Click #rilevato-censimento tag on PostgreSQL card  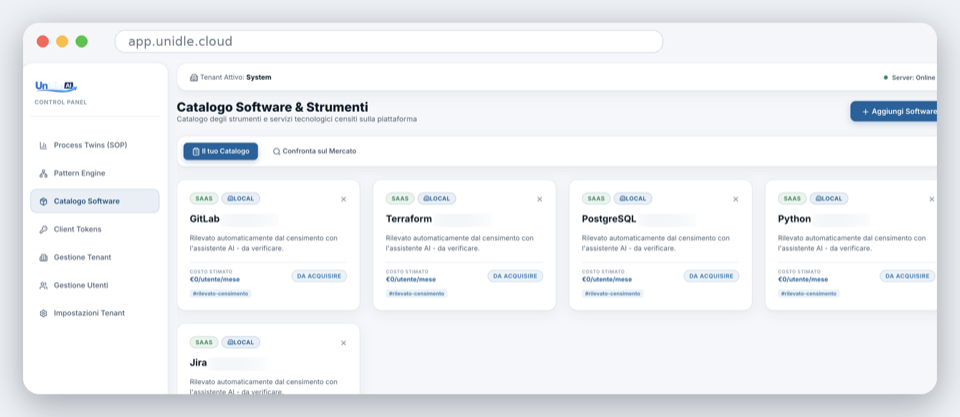tap(612, 294)
